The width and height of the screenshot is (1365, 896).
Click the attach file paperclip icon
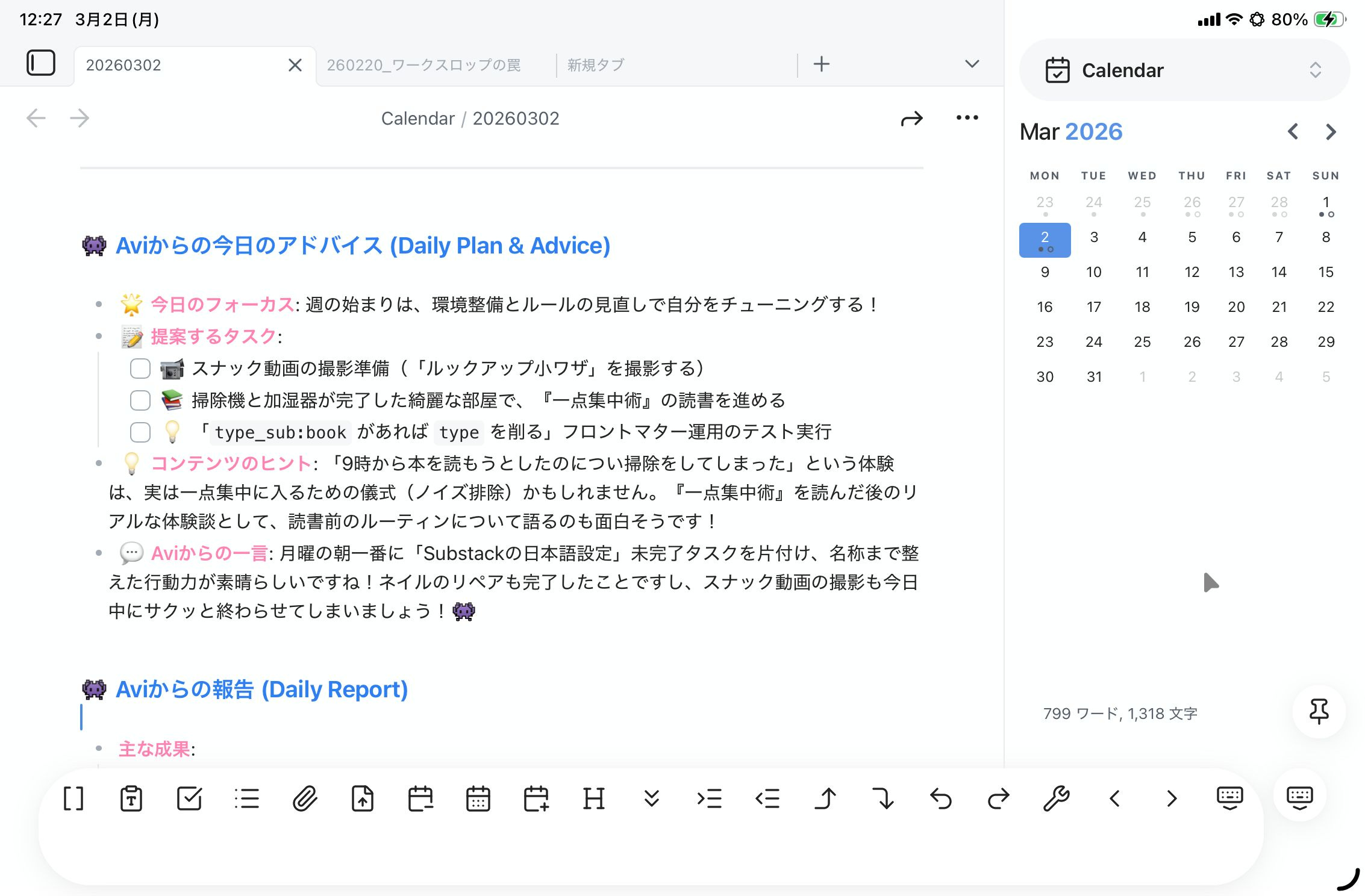305,799
